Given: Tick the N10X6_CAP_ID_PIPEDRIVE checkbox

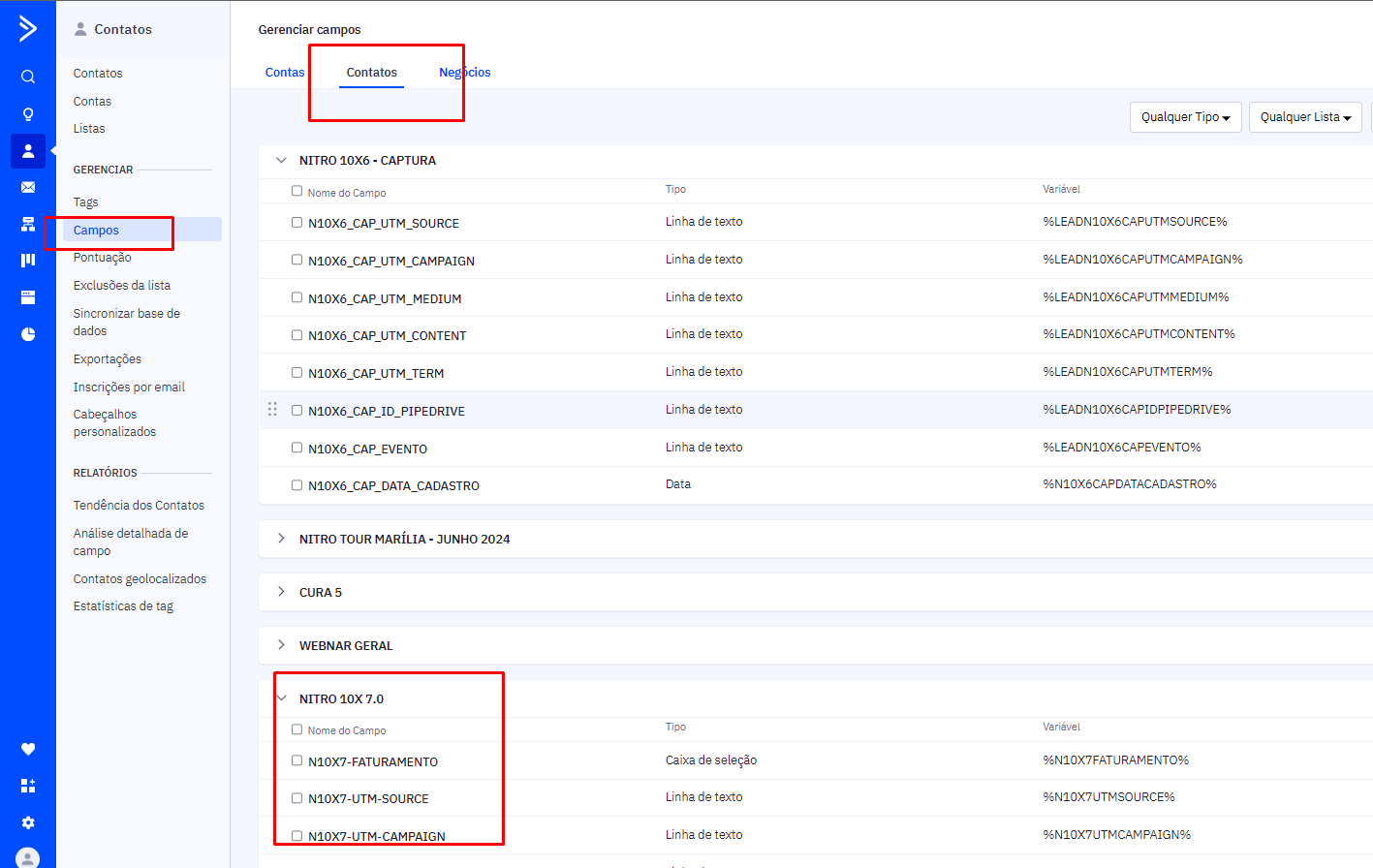Looking at the screenshot, I should (x=296, y=410).
